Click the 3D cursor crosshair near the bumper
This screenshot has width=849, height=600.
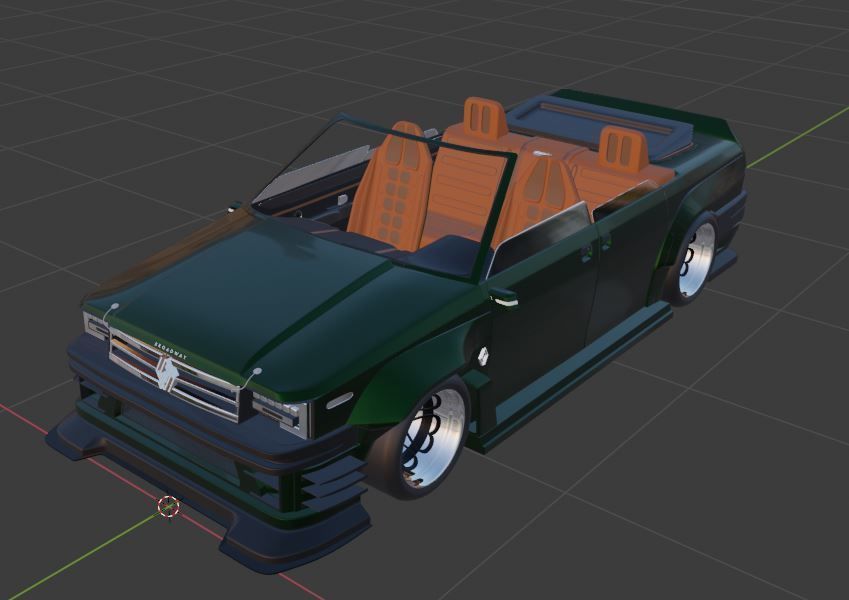[x=168, y=506]
